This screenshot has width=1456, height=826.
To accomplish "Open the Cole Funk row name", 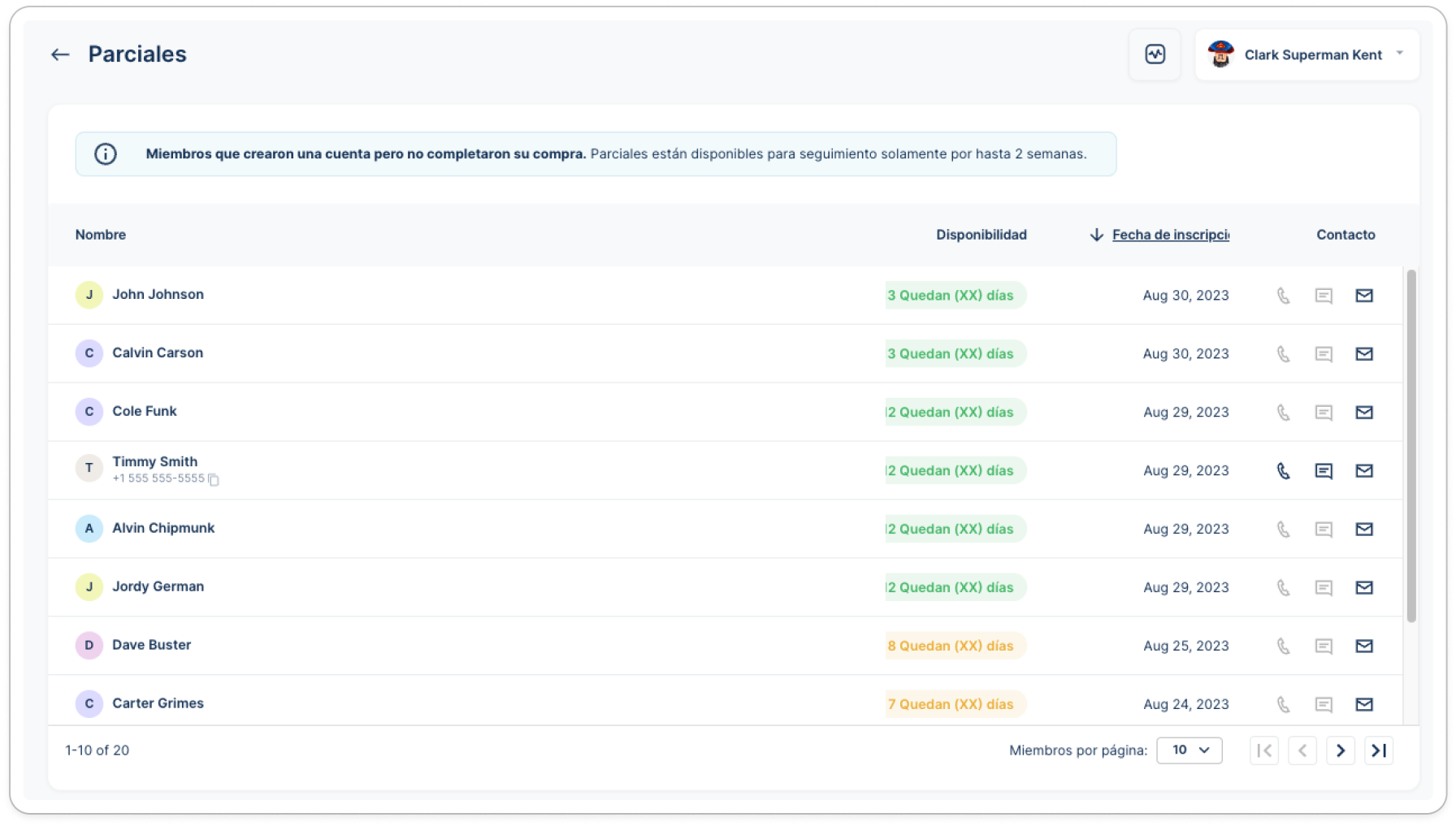I will [145, 412].
